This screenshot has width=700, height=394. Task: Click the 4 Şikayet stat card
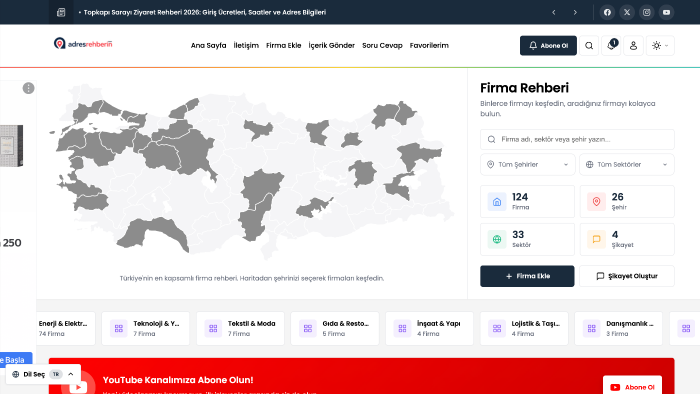(627, 240)
